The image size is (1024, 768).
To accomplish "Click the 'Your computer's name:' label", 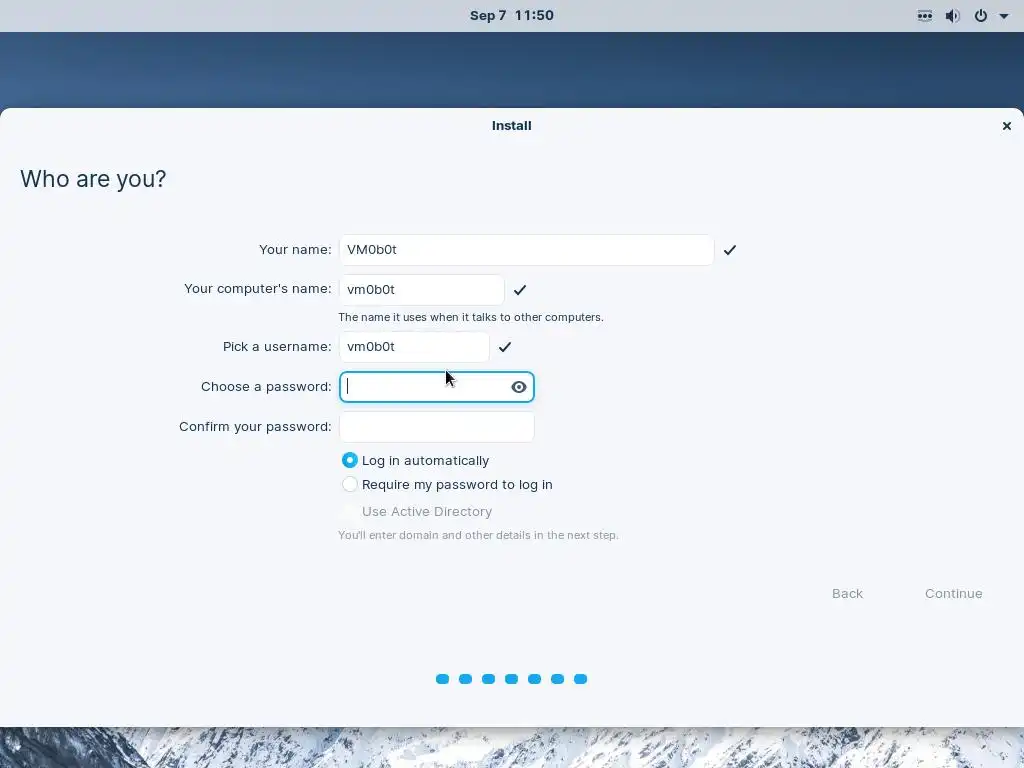I will click(x=258, y=289).
